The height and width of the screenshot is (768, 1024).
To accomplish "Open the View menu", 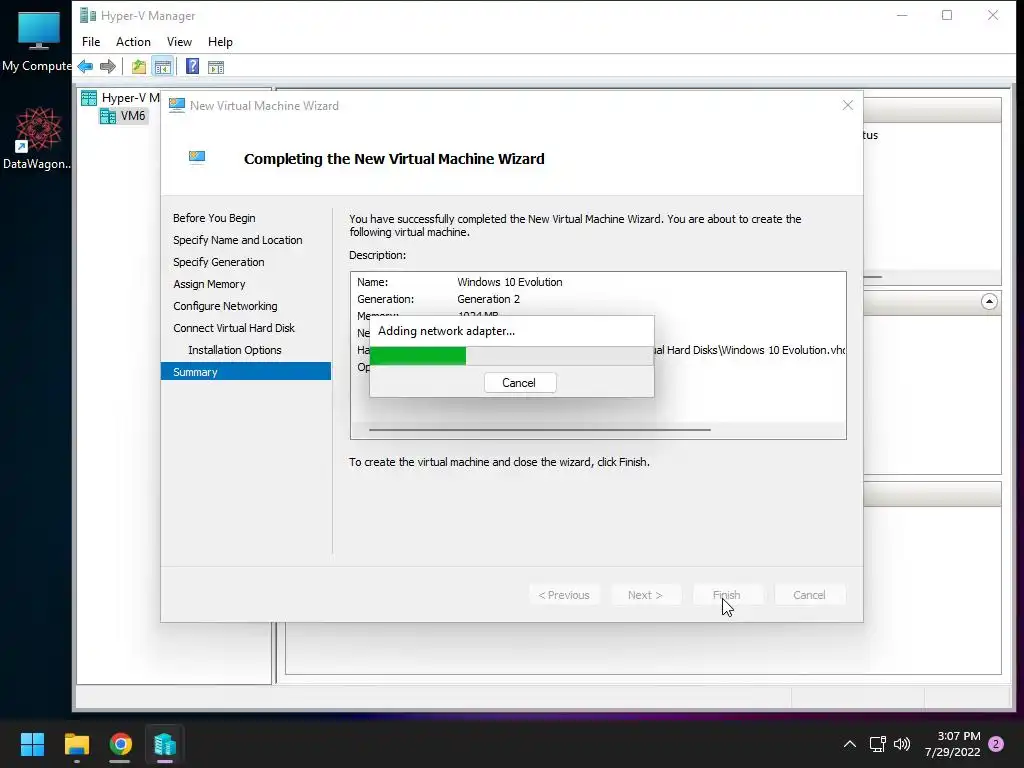I will (179, 42).
